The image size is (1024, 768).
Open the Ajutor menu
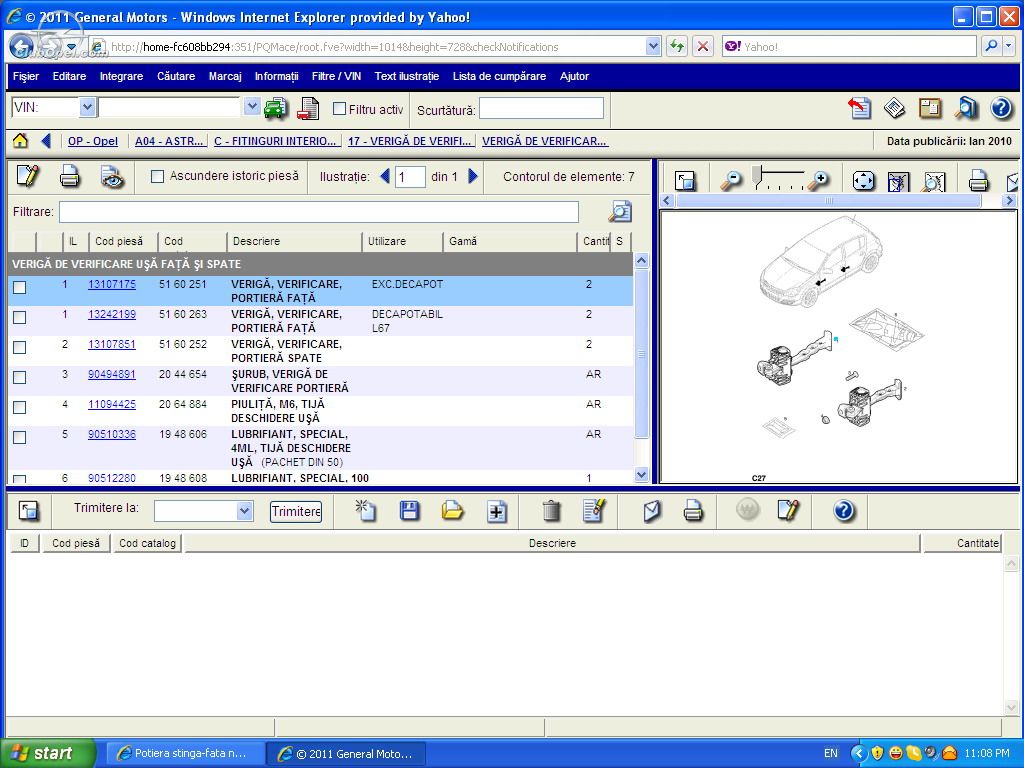574,76
